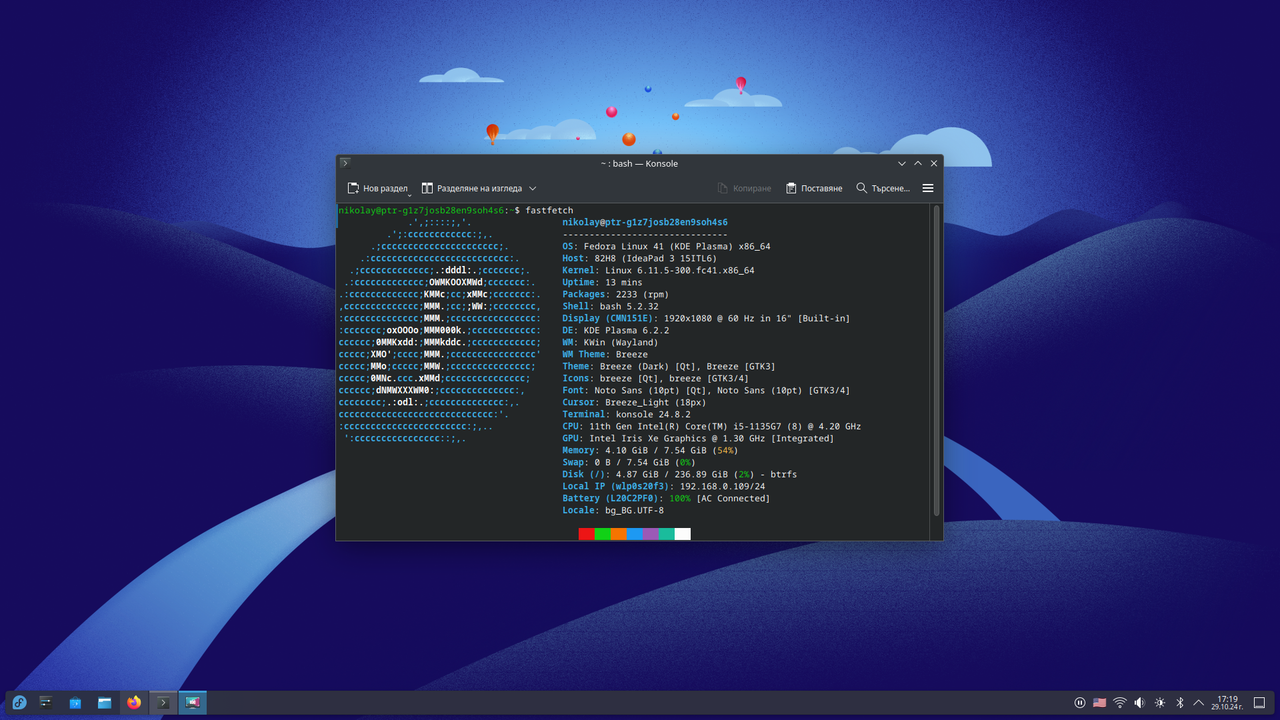This screenshot has width=1280, height=720.
Task: Click the Копиране toolbar button
Action: tap(744, 188)
